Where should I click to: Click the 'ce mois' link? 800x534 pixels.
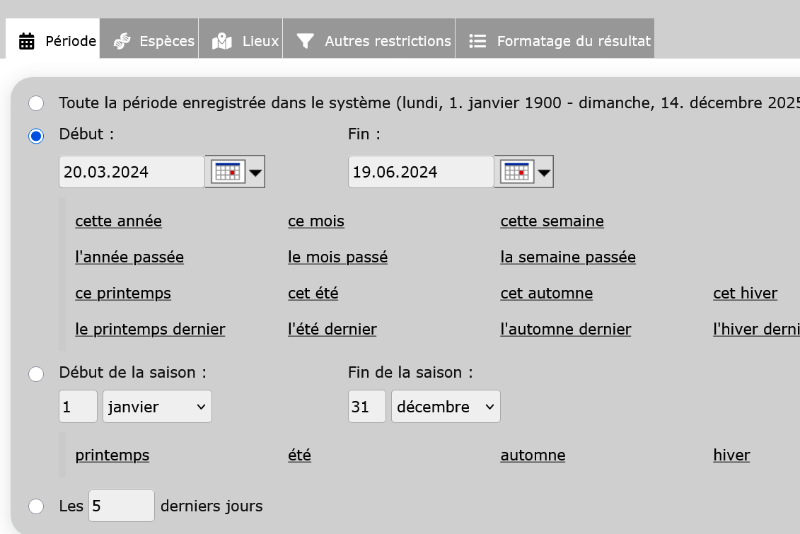click(x=316, y=221)
